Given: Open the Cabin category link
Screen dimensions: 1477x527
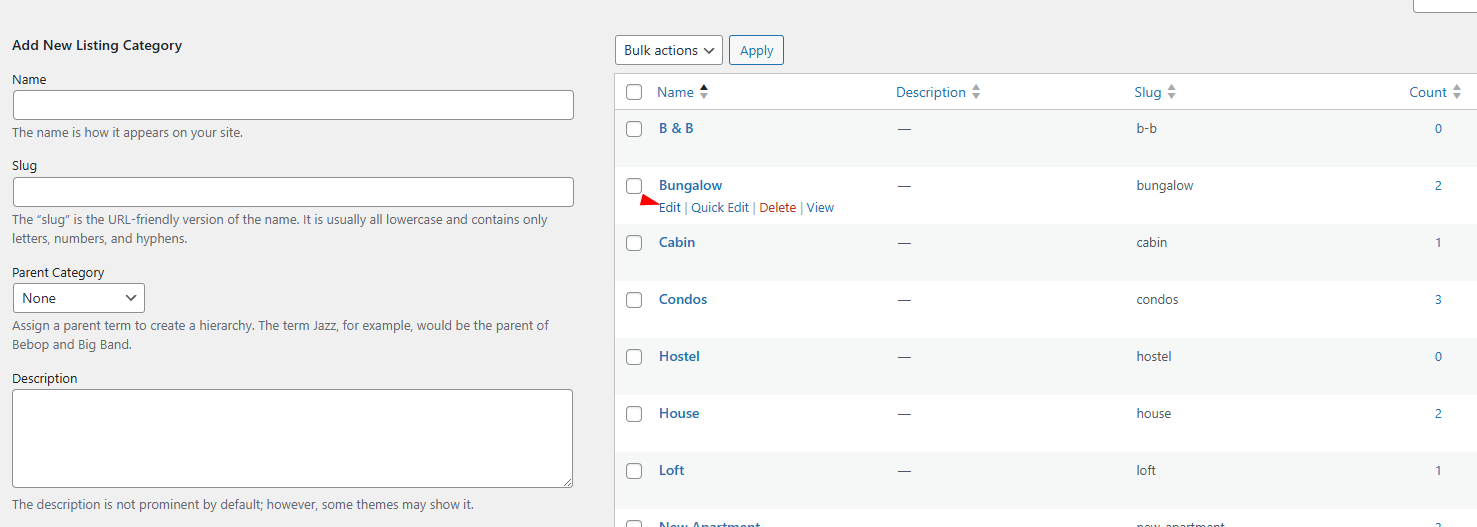Looking at the screenshot, I should (677, 243).
